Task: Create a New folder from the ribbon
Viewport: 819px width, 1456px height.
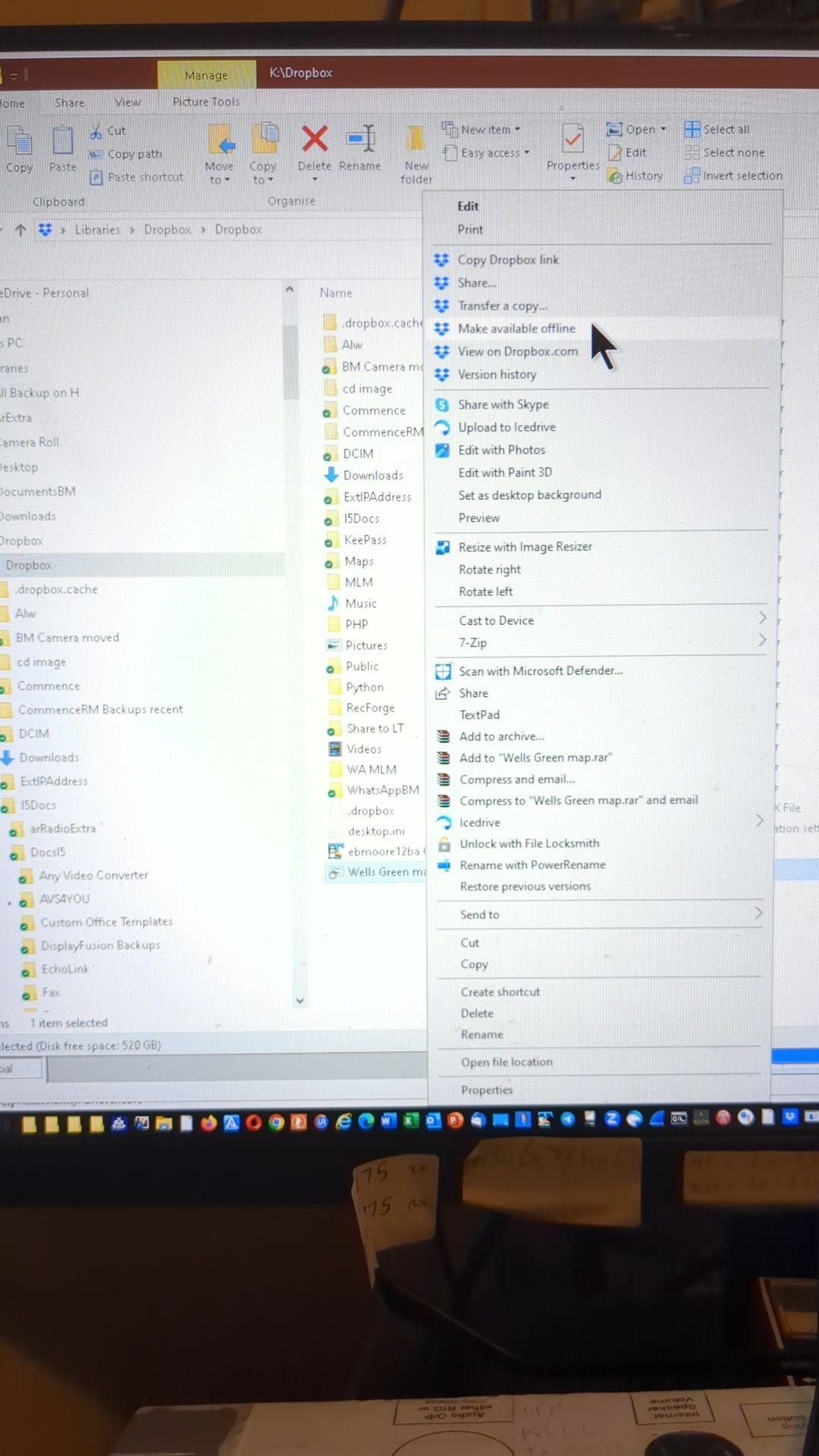Action: [x=416, y=155]
